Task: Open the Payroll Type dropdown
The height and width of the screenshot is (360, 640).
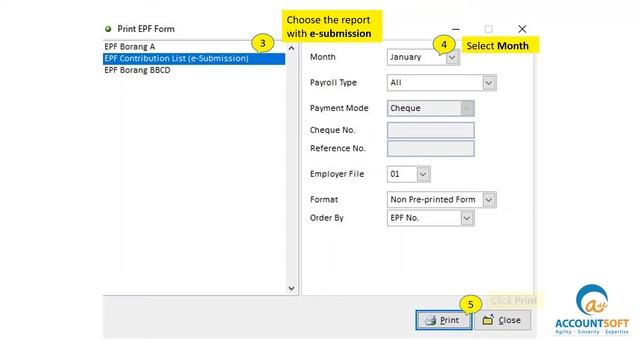Action: (x=489, y=83)
